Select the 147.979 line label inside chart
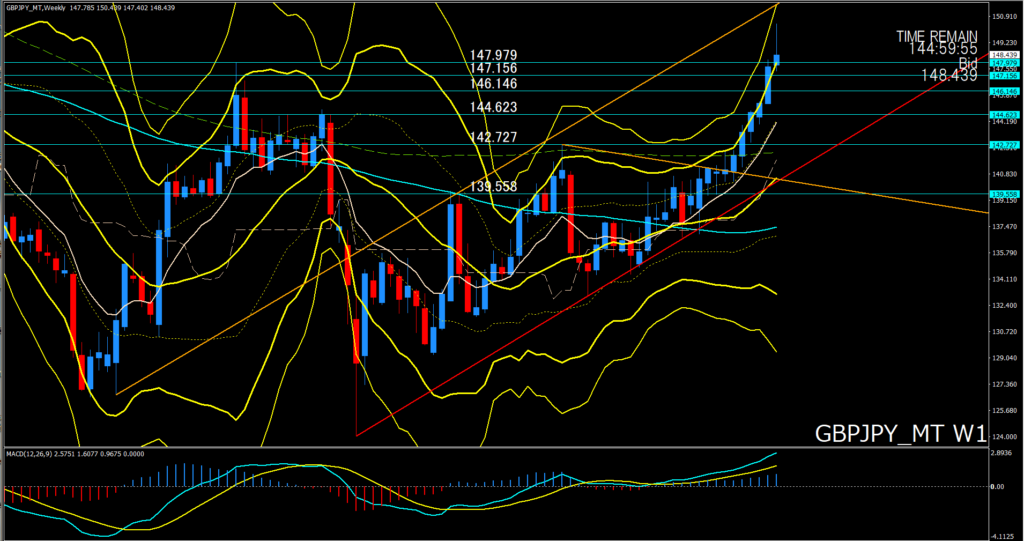 point(493,56)
